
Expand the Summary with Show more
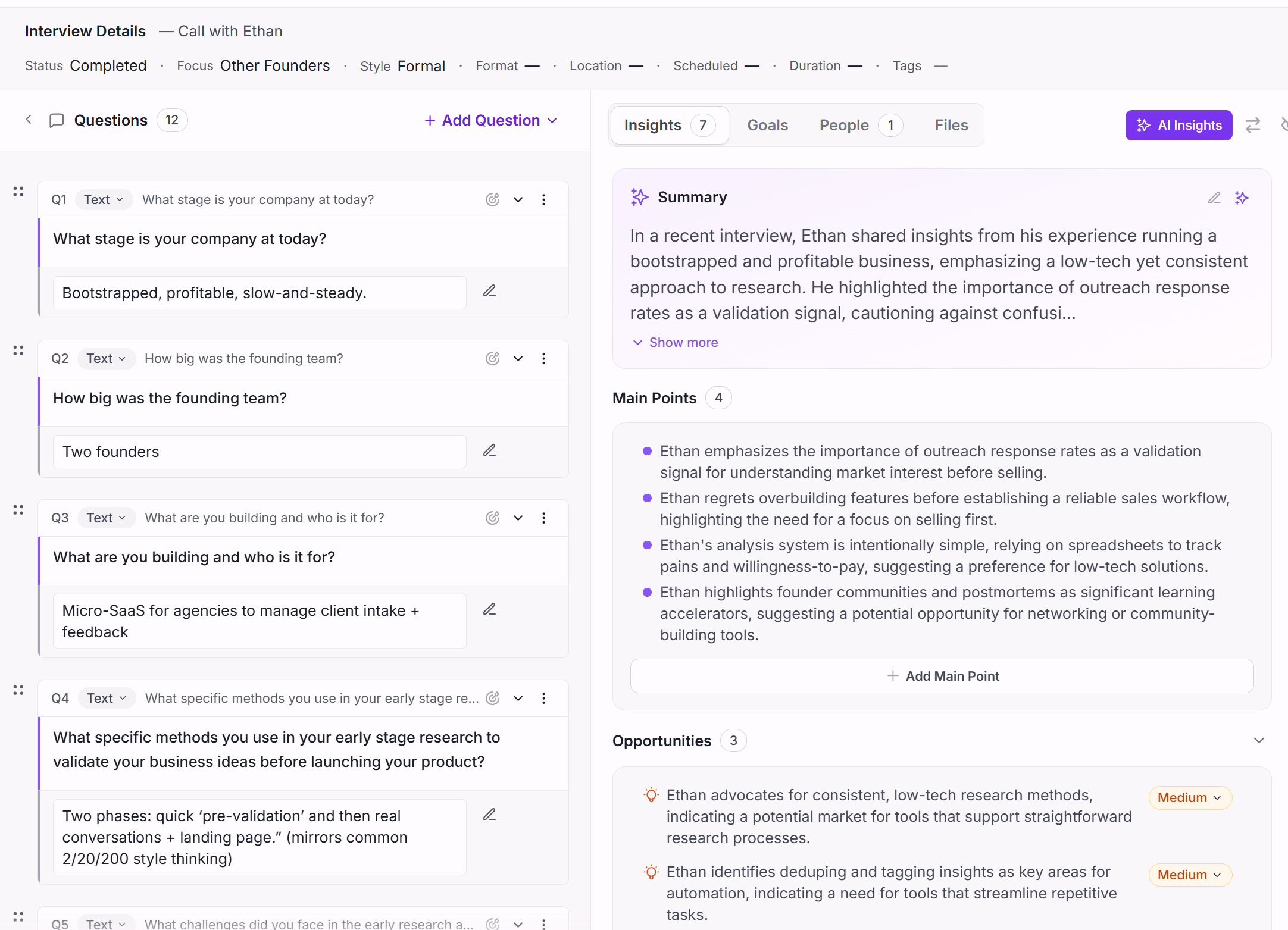coord(674,342)
